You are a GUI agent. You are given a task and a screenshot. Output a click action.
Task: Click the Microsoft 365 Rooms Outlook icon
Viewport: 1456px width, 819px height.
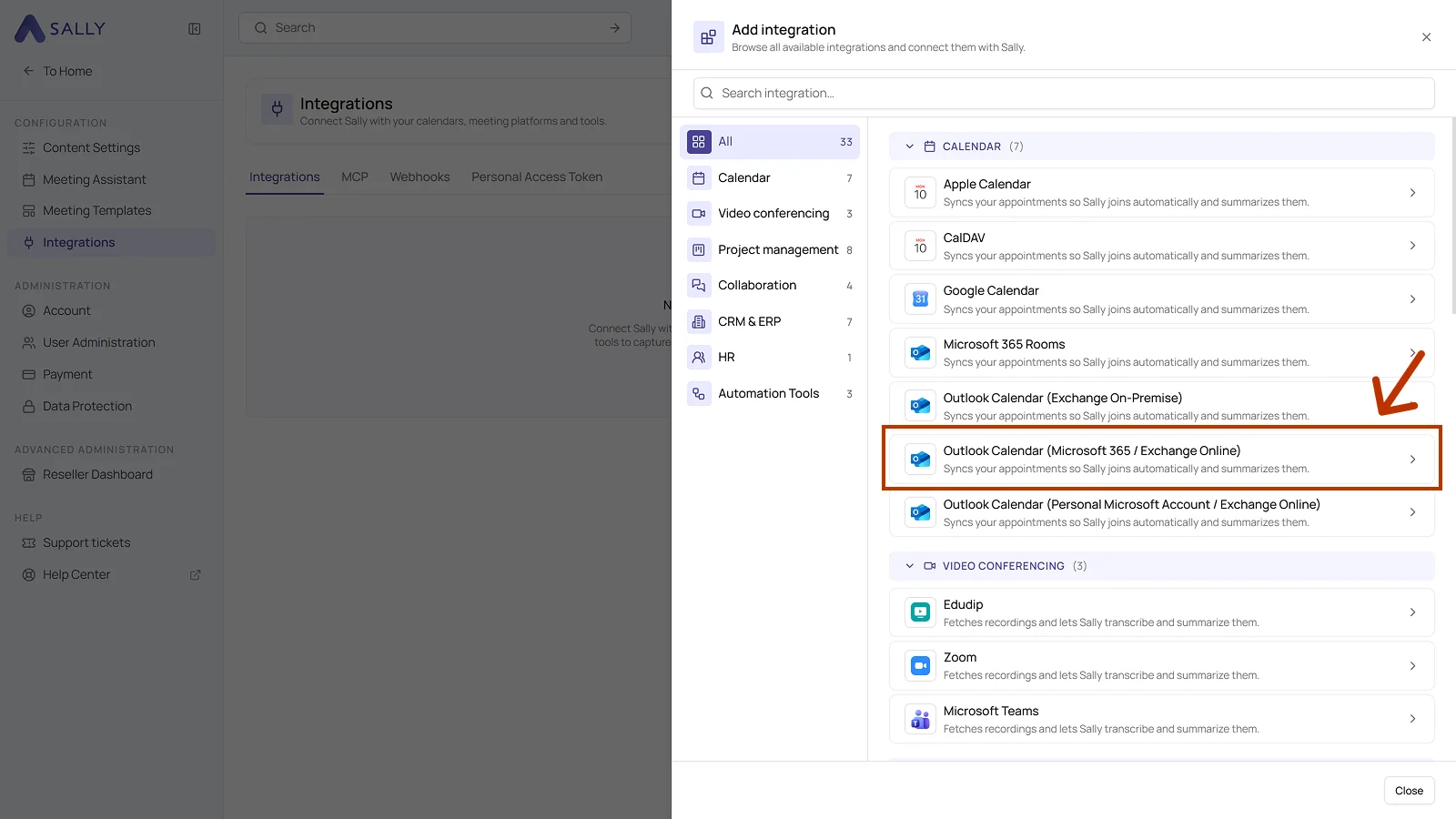(x=920, y=352)
